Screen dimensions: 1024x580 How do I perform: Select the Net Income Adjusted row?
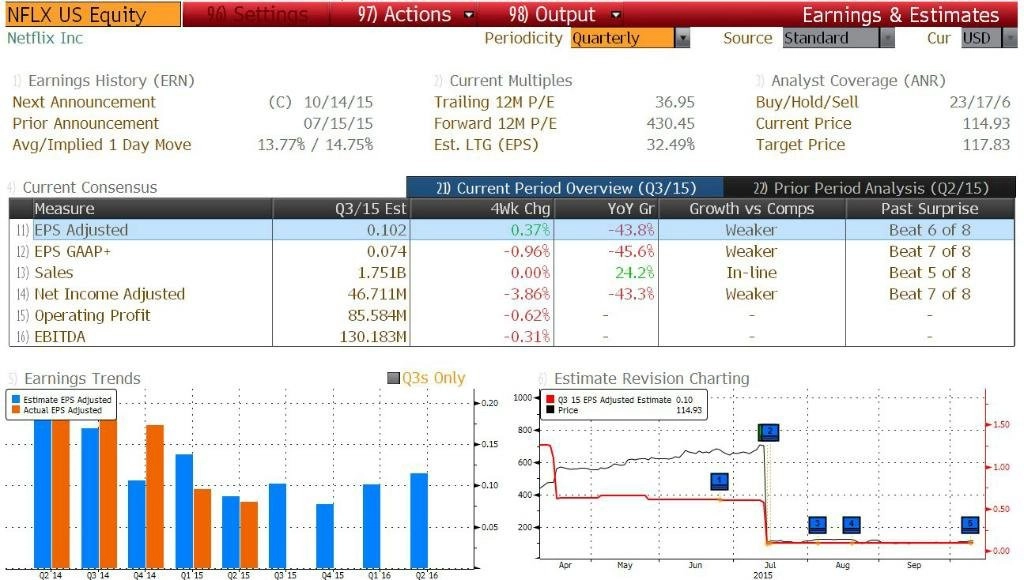pyautogui.click(x=512, y=294)
